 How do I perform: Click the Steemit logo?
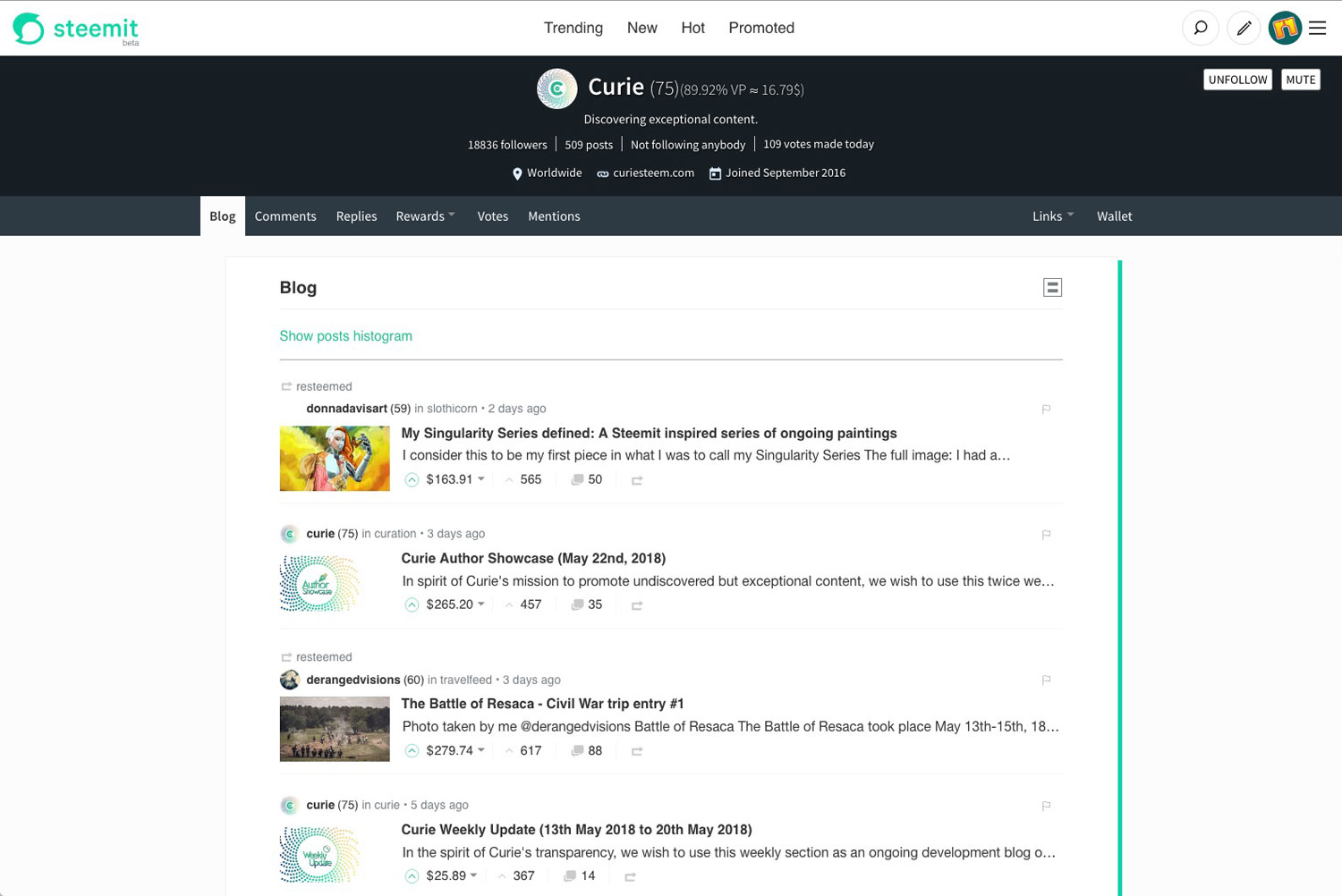[x=76, y=29]
